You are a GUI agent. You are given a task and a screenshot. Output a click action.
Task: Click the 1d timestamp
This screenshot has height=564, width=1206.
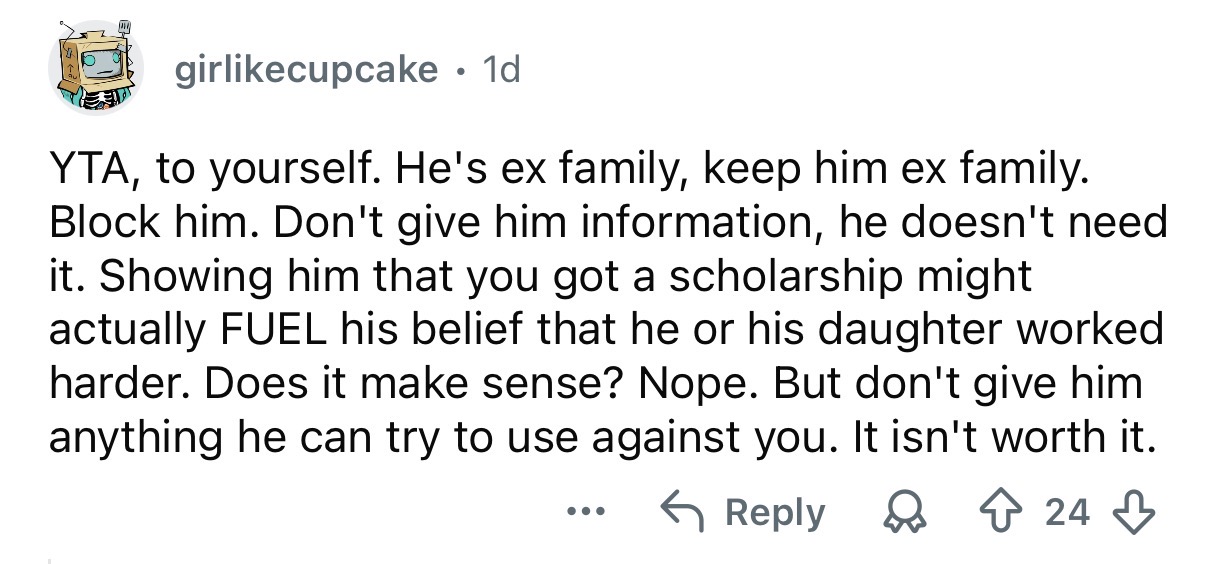coord(501,69)
